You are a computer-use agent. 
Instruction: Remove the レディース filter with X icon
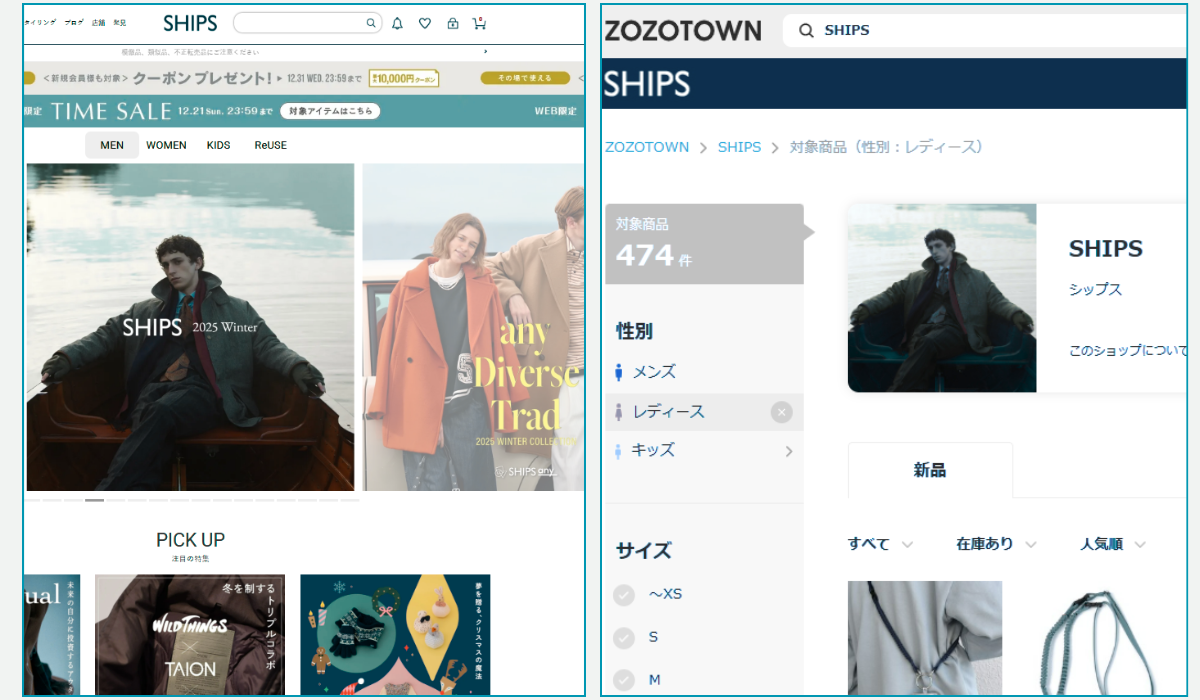[x=782, y=412]
